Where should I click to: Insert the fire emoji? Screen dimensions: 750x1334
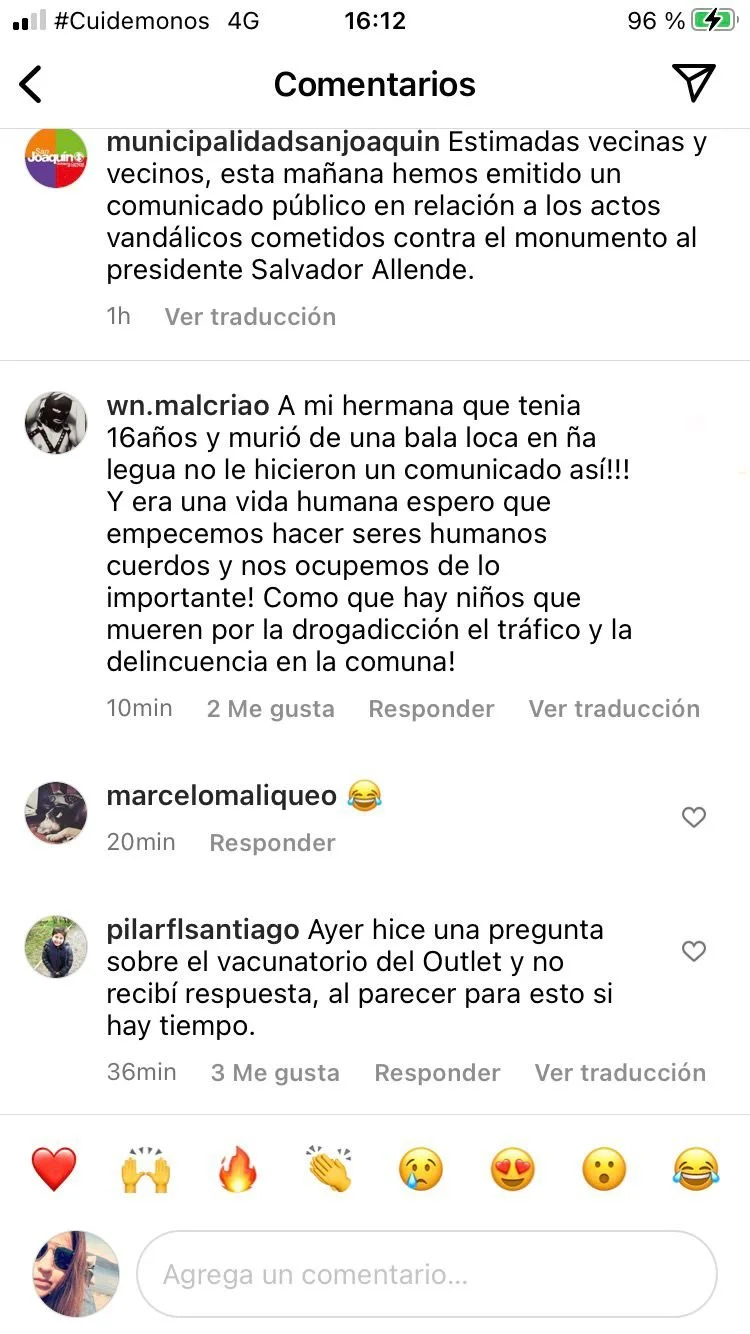click(x=238, y=1168)
